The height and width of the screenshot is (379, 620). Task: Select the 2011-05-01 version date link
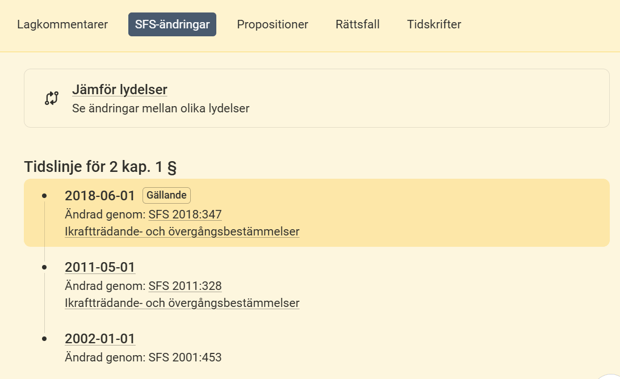(100, 267)
